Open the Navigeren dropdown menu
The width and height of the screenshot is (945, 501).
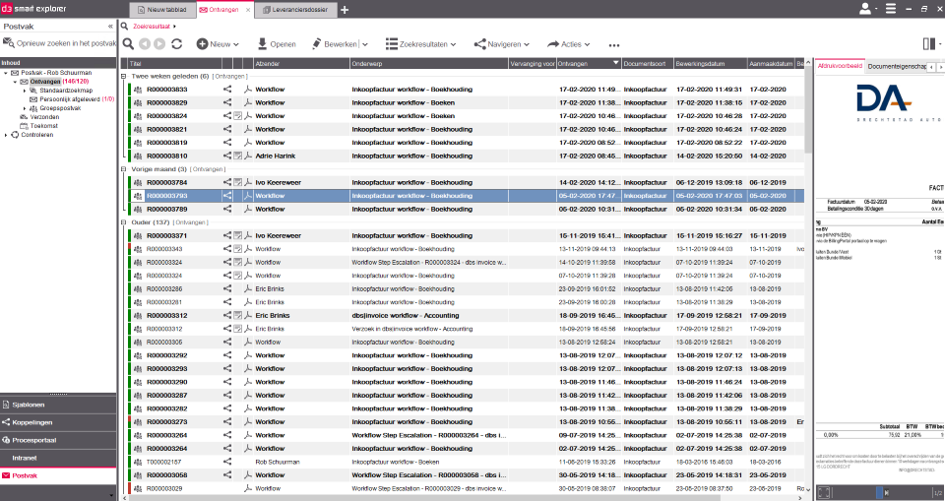(501, 44)
